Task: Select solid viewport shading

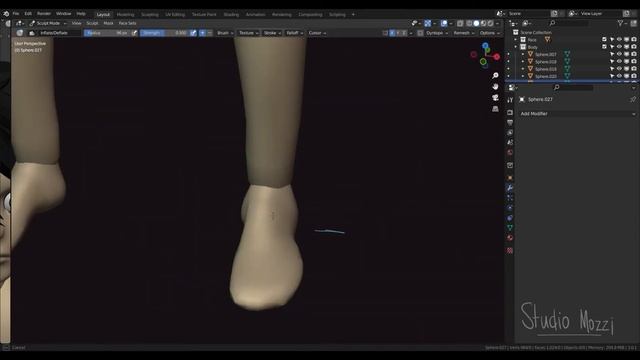Action: 476,23
